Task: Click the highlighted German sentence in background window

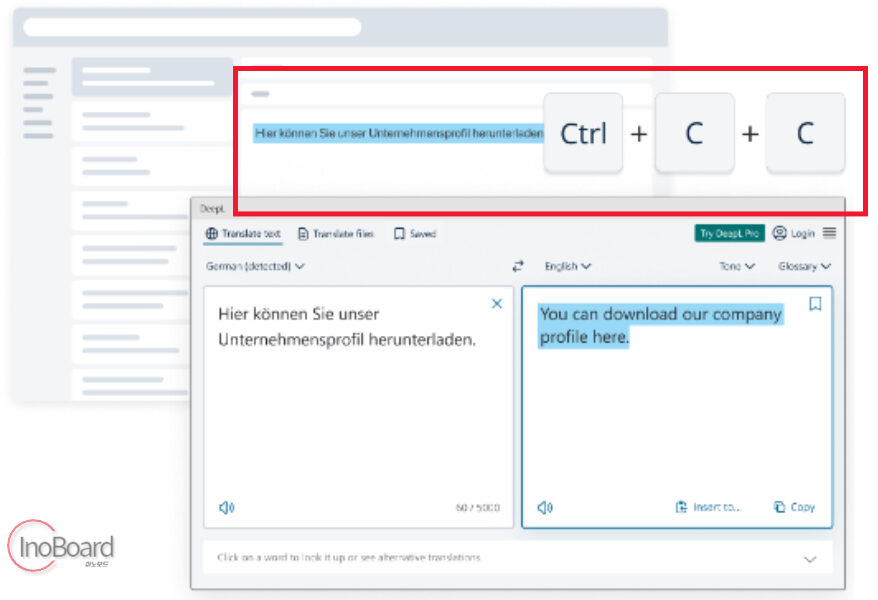Action: tap(398, 133)
